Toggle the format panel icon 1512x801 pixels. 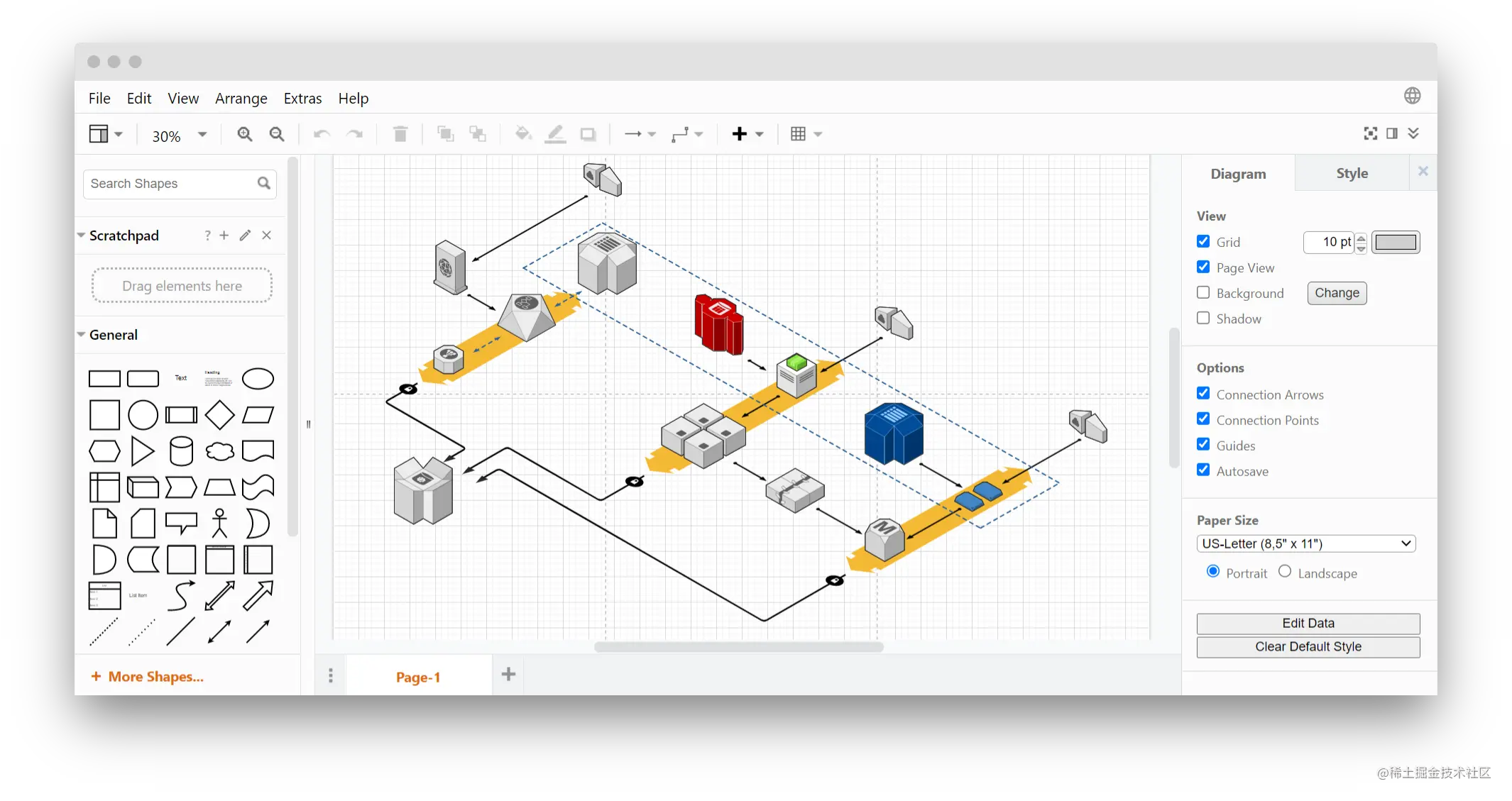(x=1392, y=133)
